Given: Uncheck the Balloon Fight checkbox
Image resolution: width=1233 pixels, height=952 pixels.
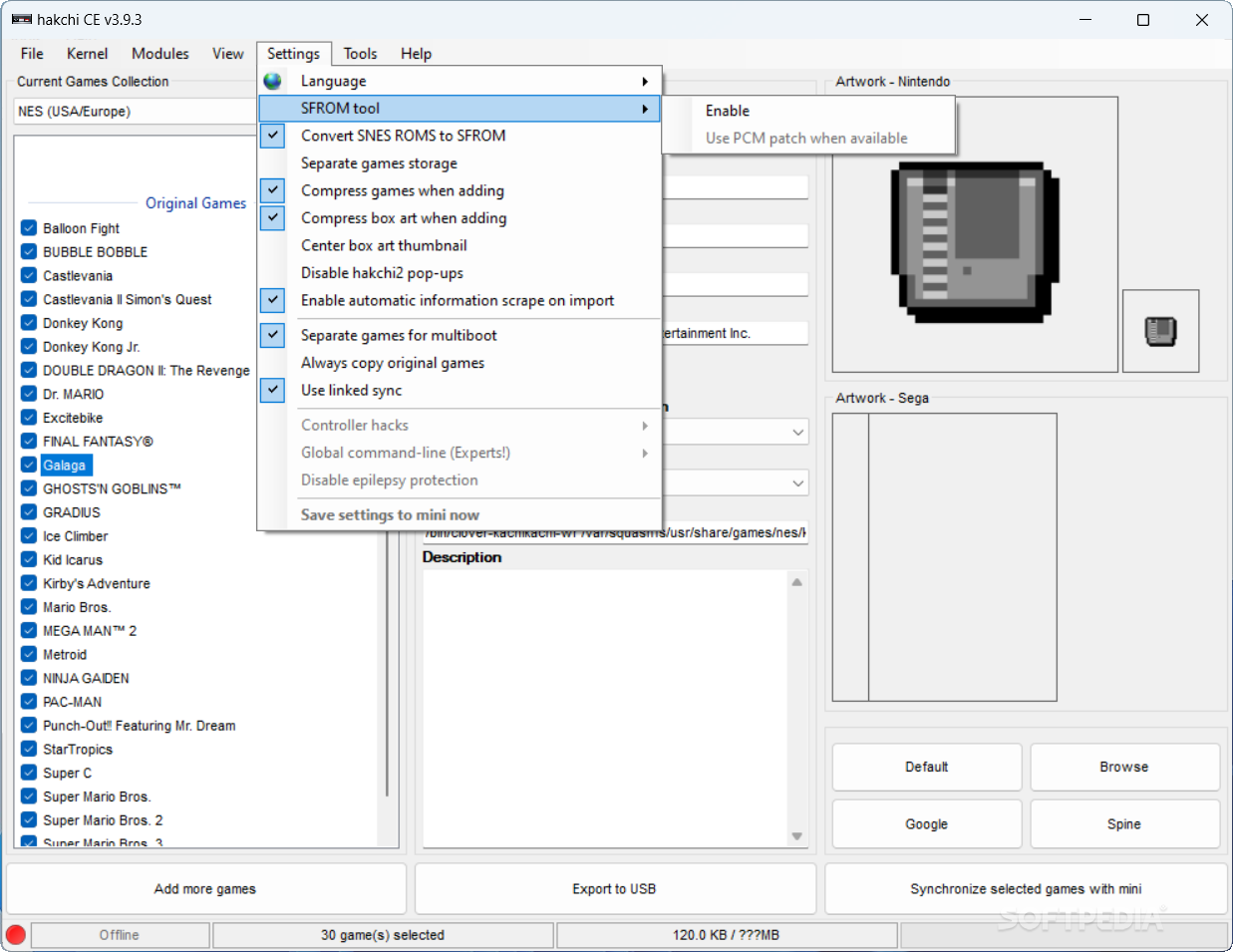Looking at the screenshot, I should pos(29,228).
